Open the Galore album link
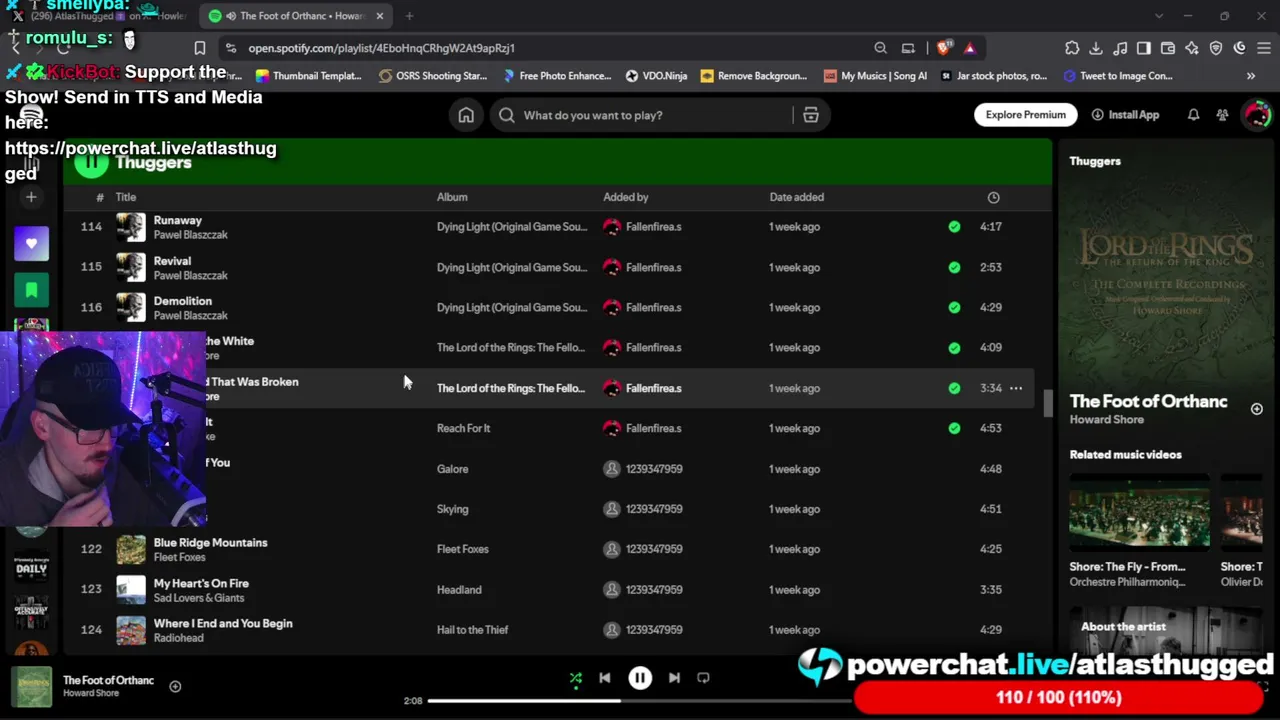 [x=452, y=469]
